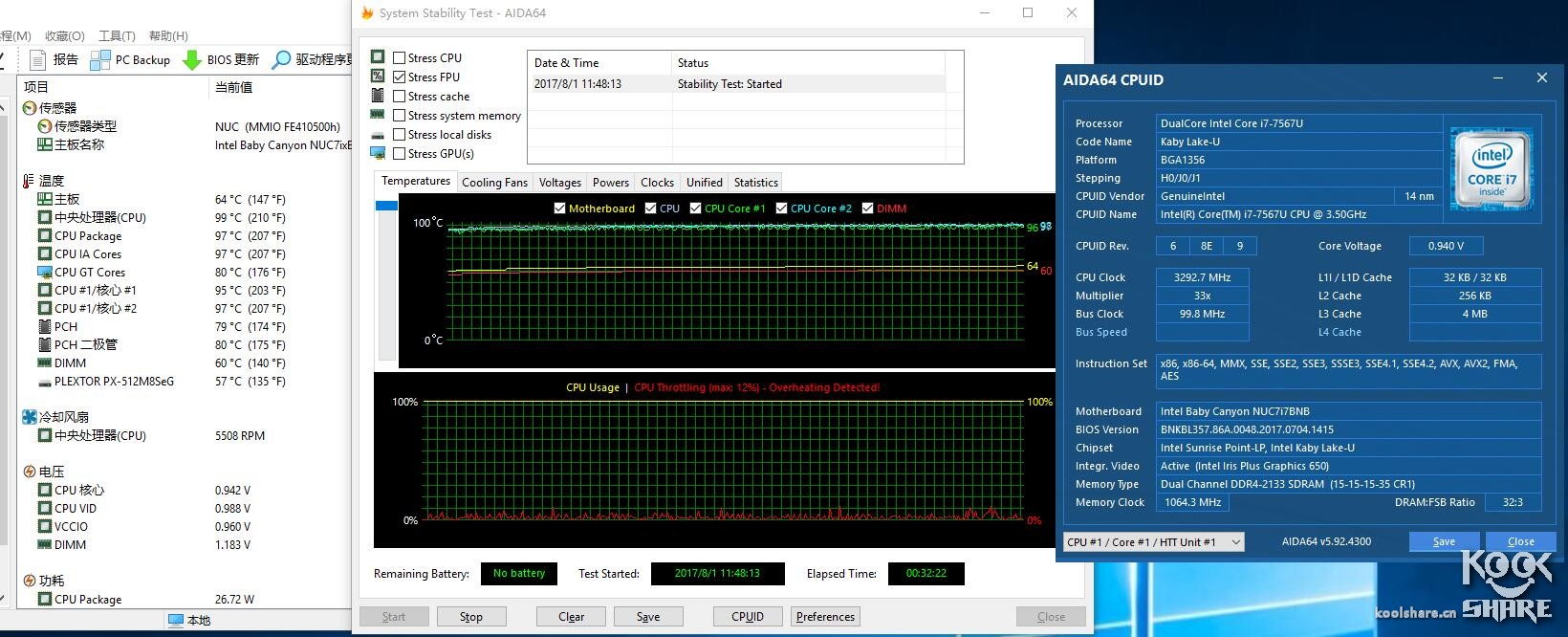Click Save in System Stability Test window
This screenshot has width=1568, height=637.
(x=648, y=617)
